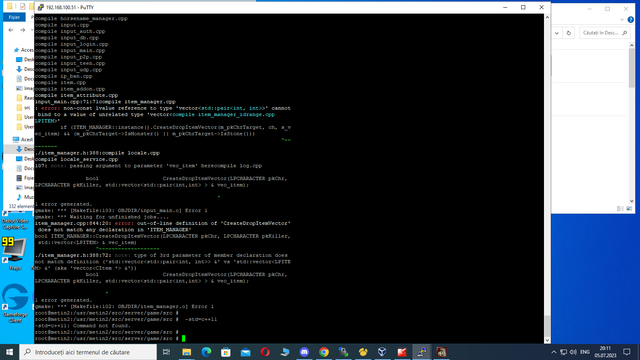The width and height of the screenshot is (640, 360).
Task: Open the Fișier tab in Explorer
Action: pyautogui.click(x=14, y=17)
